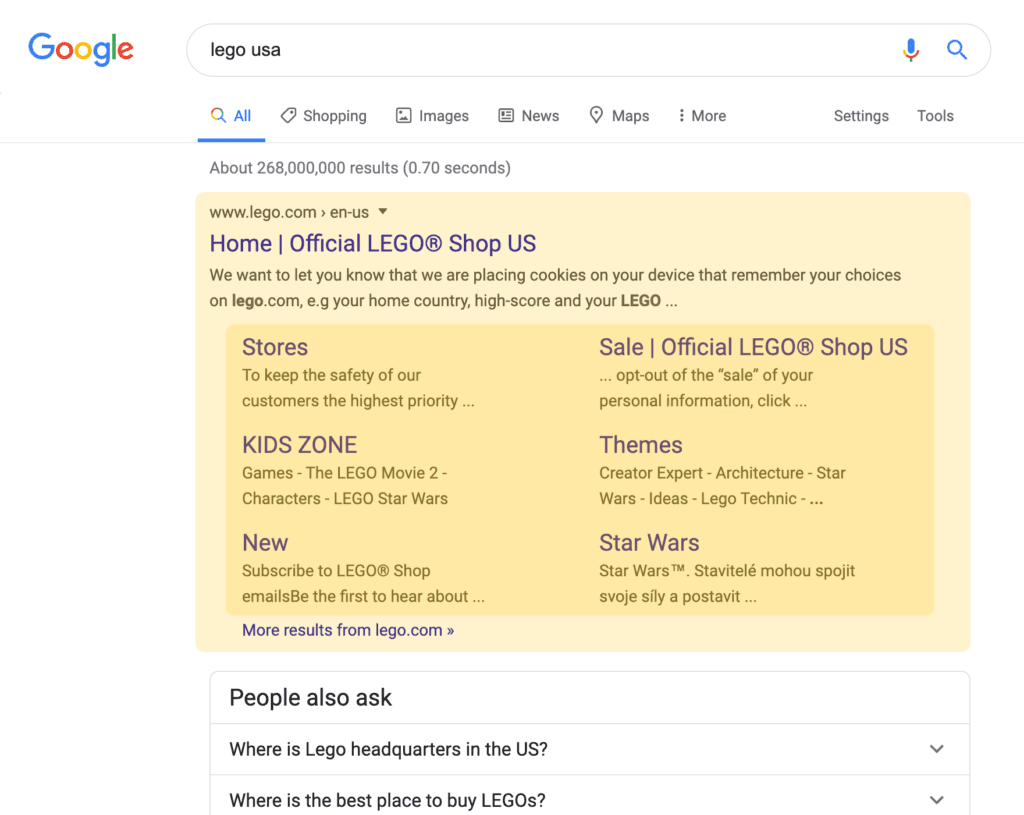
Task: Open the Themes sitelink
Action: coord(641,445)
